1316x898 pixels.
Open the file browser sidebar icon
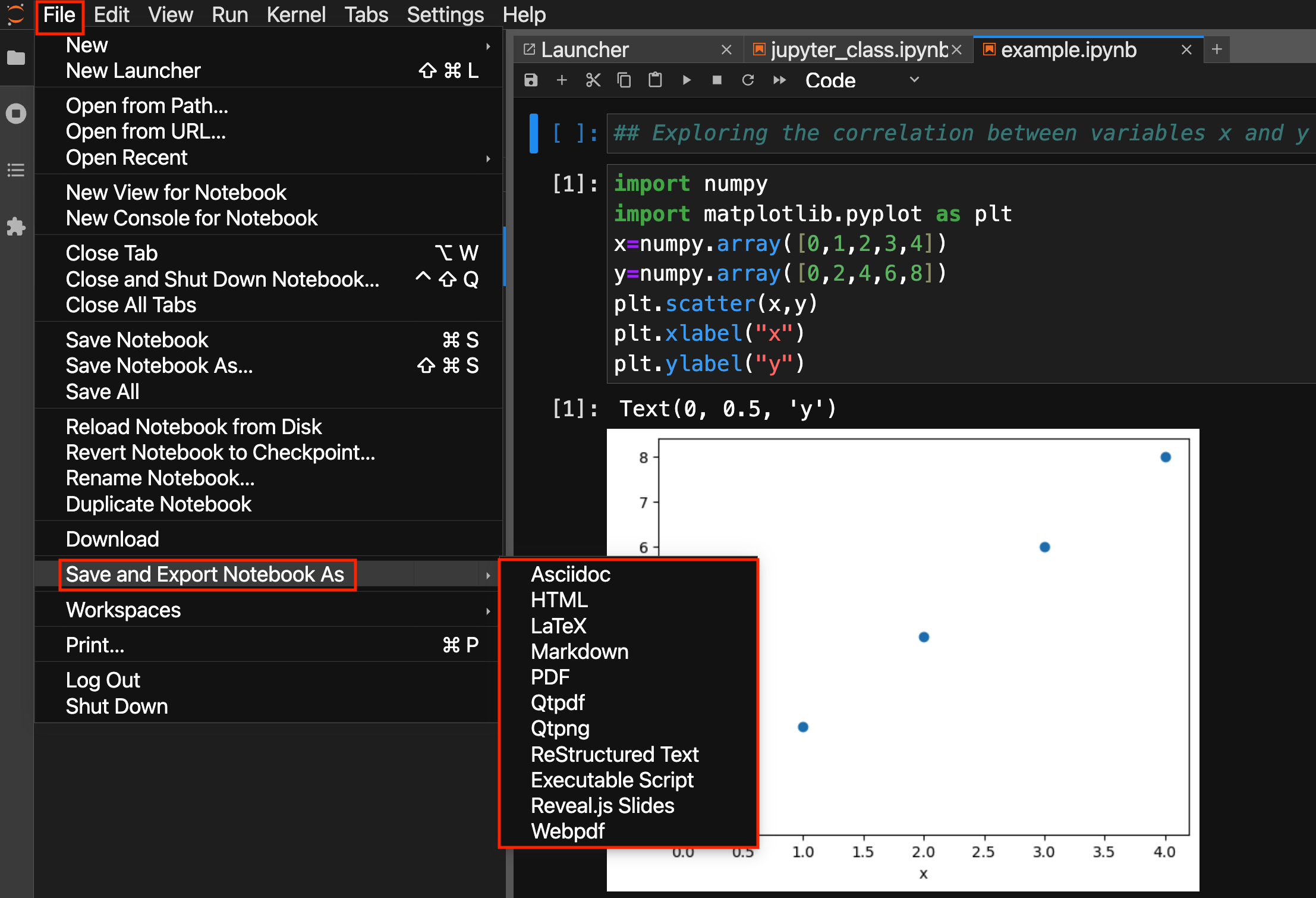[x=16, y=58]
